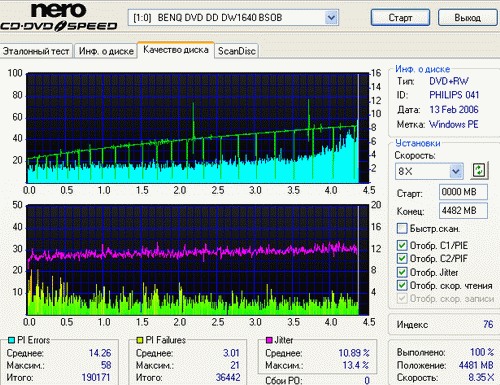Click the Старт button
This screenshot has height=385, width=500.
(400, 17)
